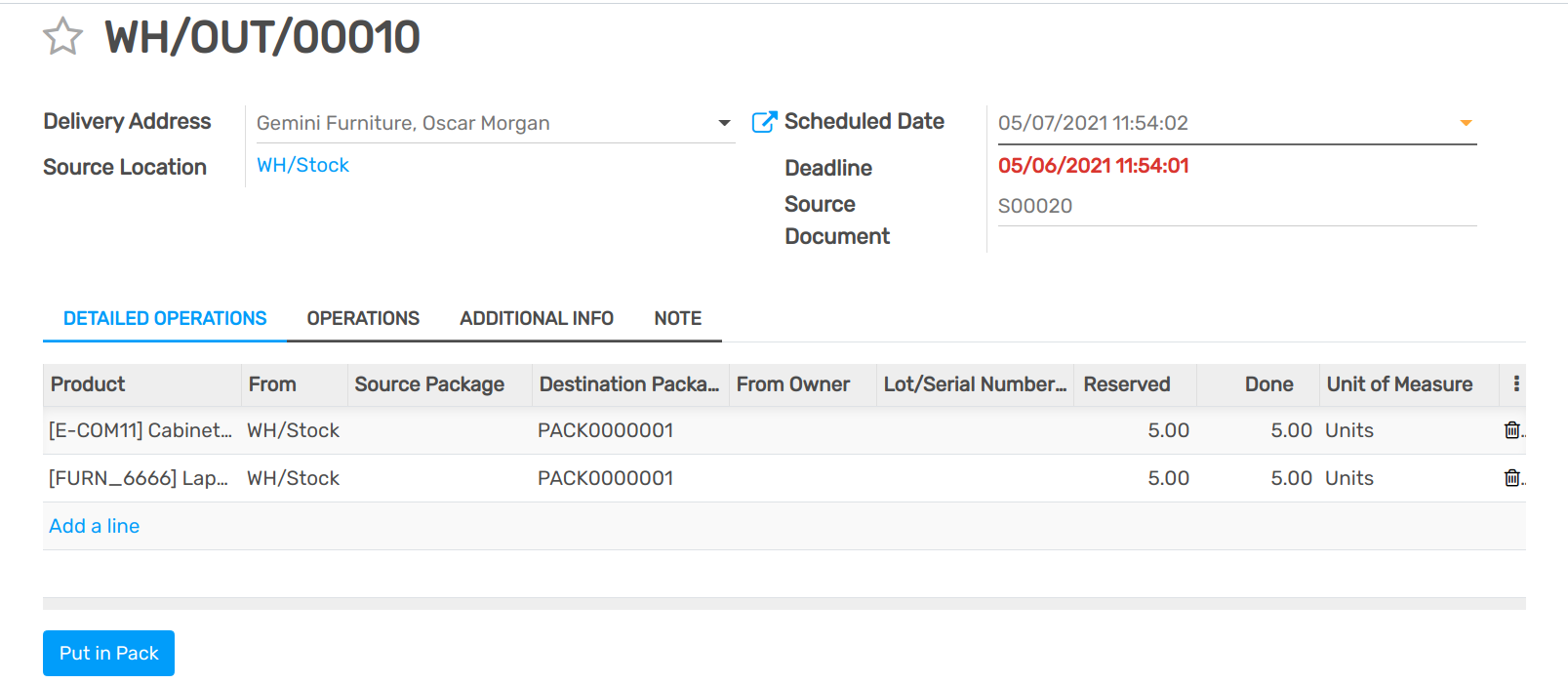Screen dimensions: 1568x683
Task: Expand the Delivery Address dropdown
Action: click(x=724, y=123)
